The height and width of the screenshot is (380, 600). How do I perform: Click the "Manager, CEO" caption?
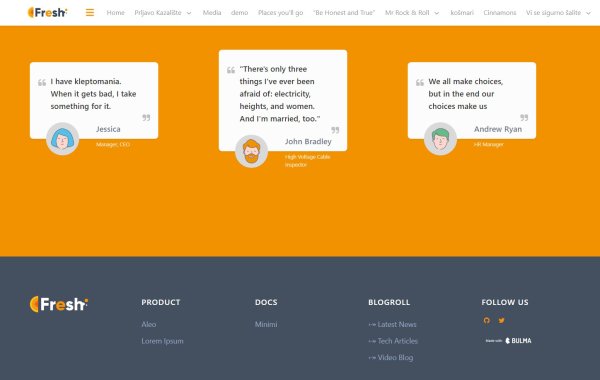pos(113,144)
